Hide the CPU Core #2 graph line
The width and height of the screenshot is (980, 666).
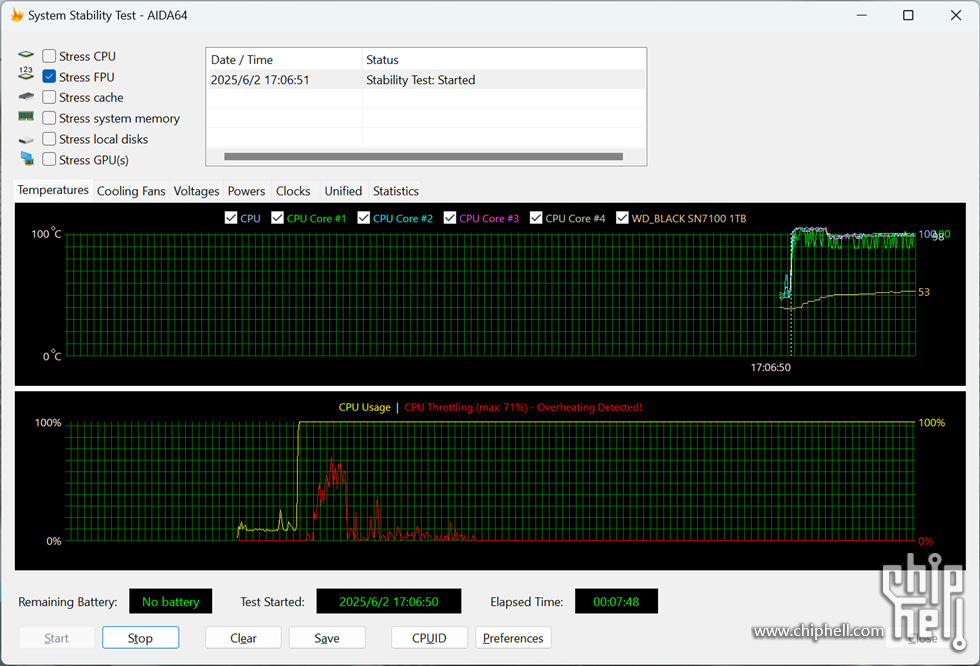[364, 218]
